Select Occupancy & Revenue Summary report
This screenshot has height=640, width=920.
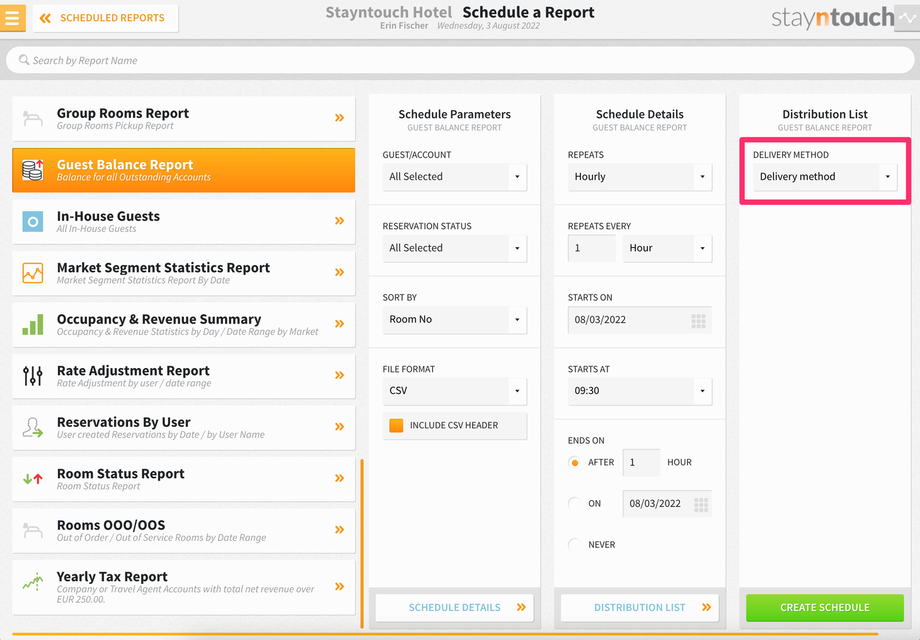point(184,324)
